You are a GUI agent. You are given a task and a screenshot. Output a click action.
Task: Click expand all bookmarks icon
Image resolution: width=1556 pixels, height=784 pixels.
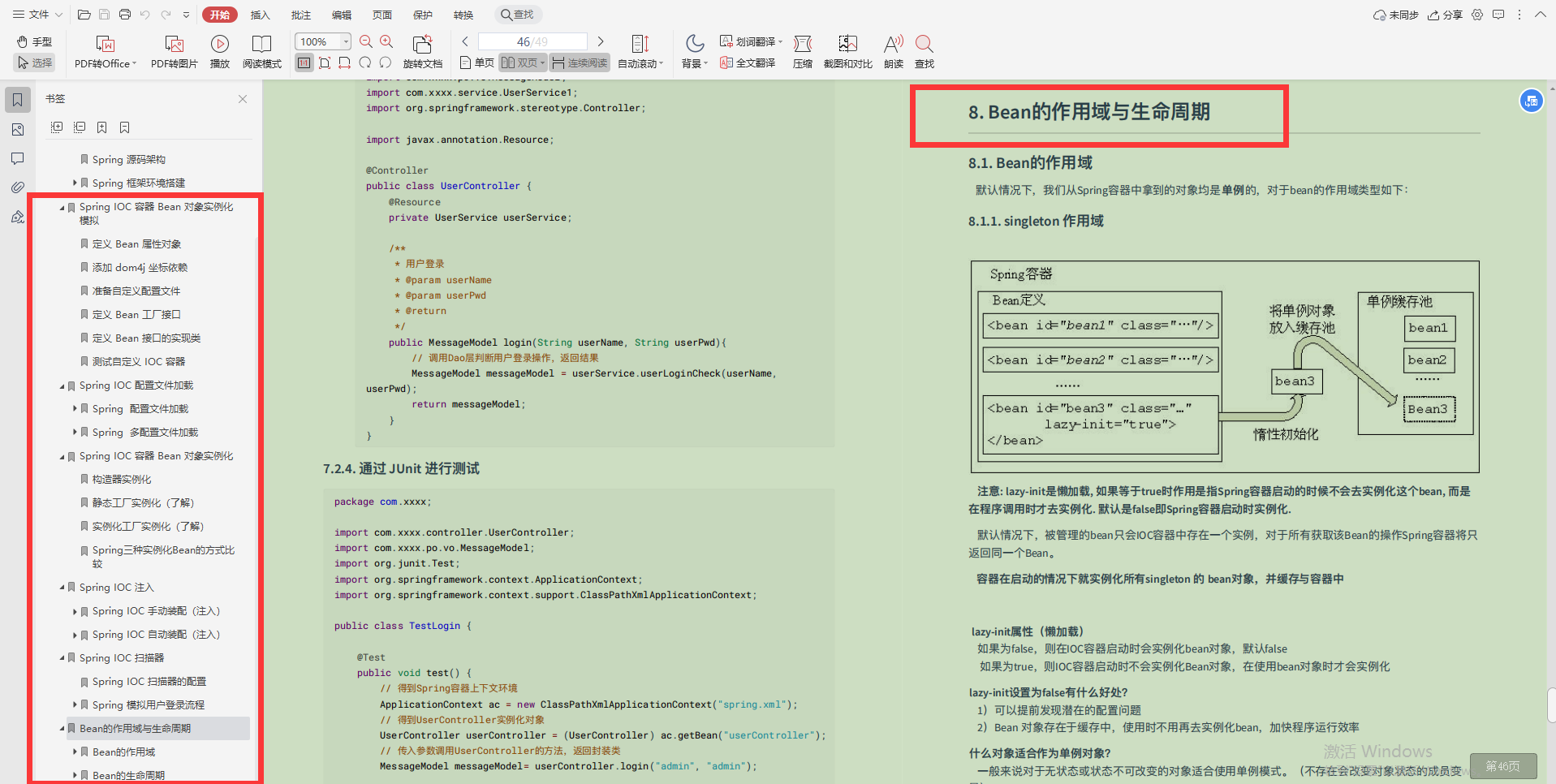tap(57, 127)
